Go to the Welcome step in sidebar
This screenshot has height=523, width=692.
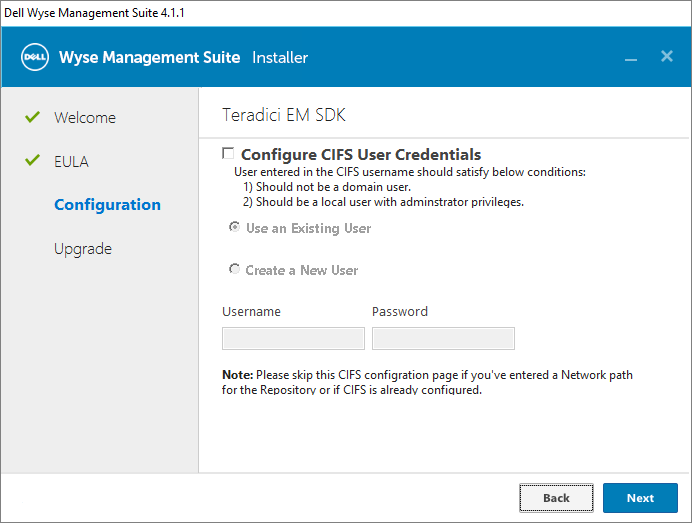click(x=85, y=118)
